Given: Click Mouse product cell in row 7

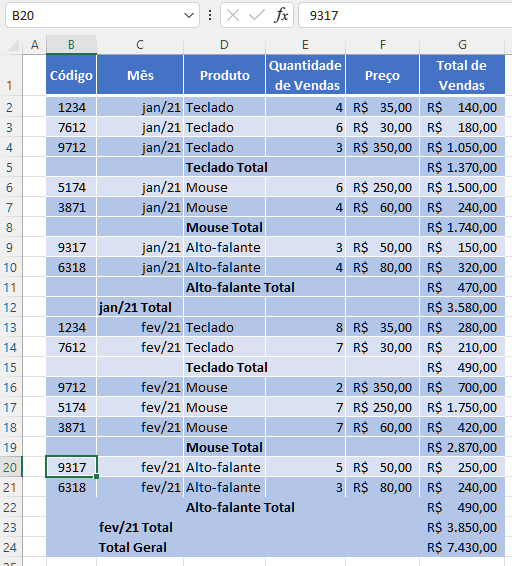Looking at the screenshot, I should coord(224,208).
